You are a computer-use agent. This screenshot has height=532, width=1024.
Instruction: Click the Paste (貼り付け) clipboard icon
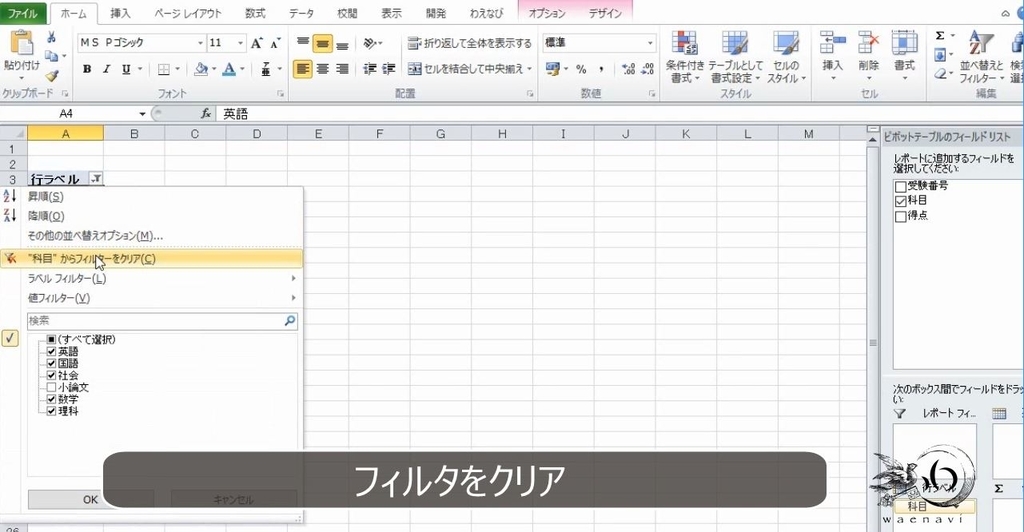(x=21, y=43)
